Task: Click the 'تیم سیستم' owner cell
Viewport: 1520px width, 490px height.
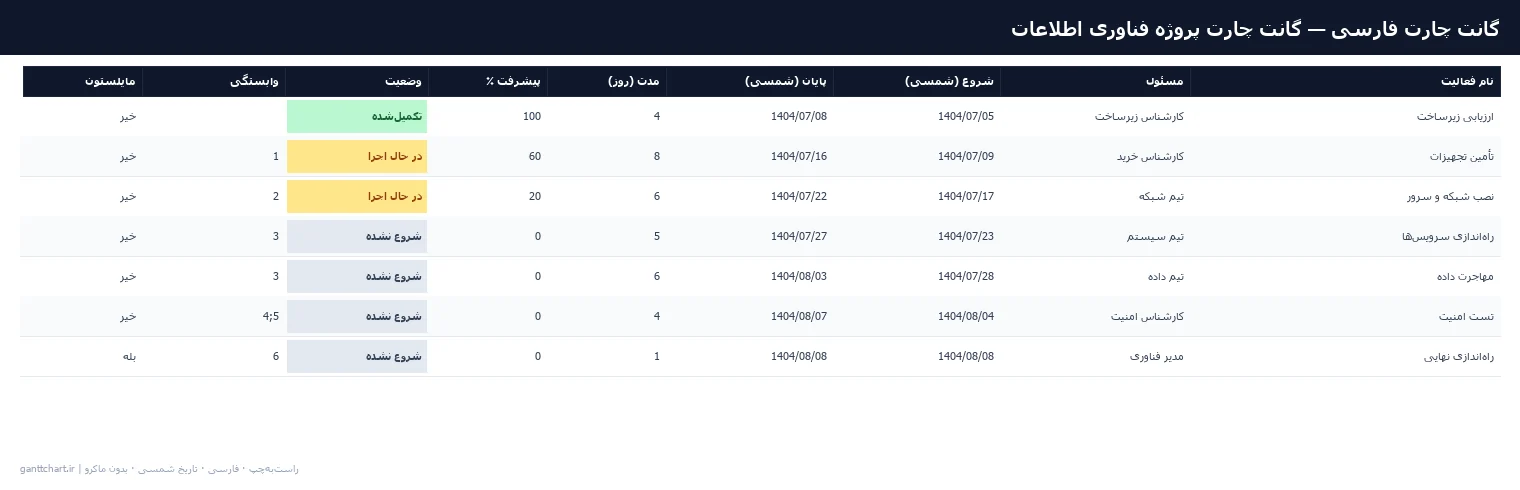Action: 1095,237
